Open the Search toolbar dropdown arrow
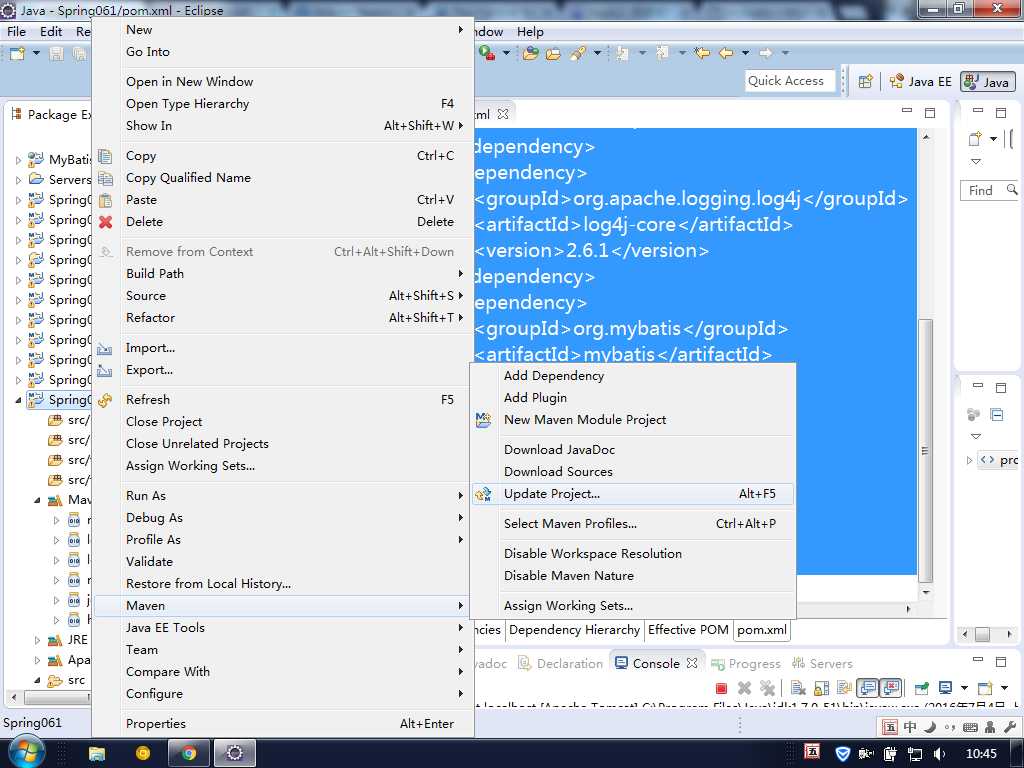 597,53
